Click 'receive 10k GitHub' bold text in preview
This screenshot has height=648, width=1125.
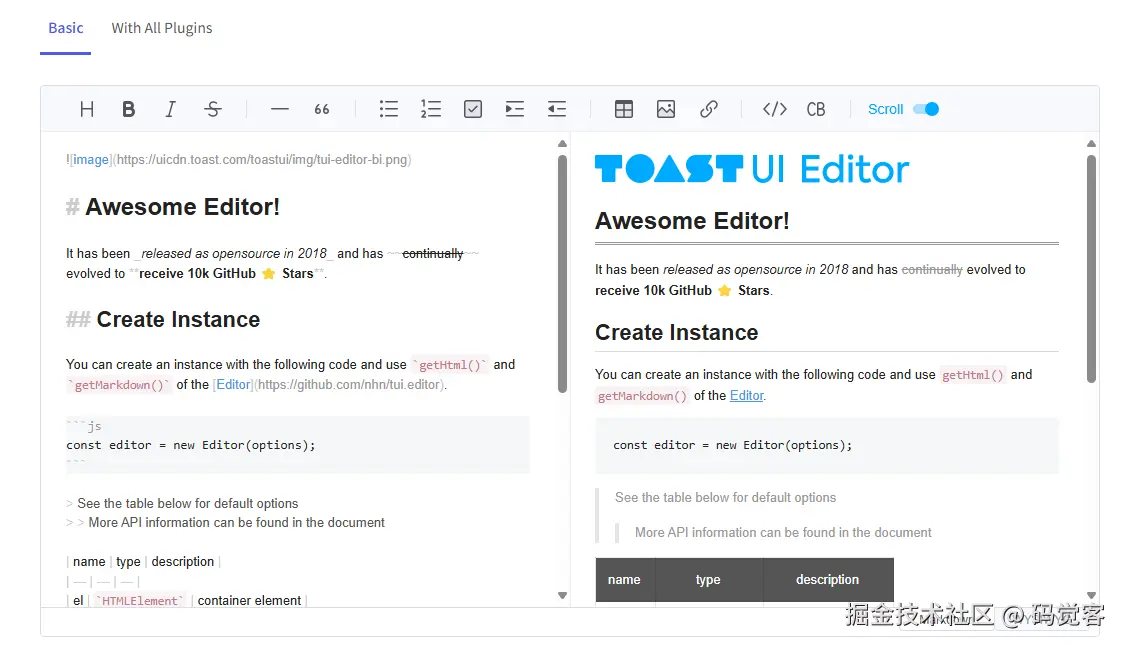pyautogui.click(x=653, y=290)
